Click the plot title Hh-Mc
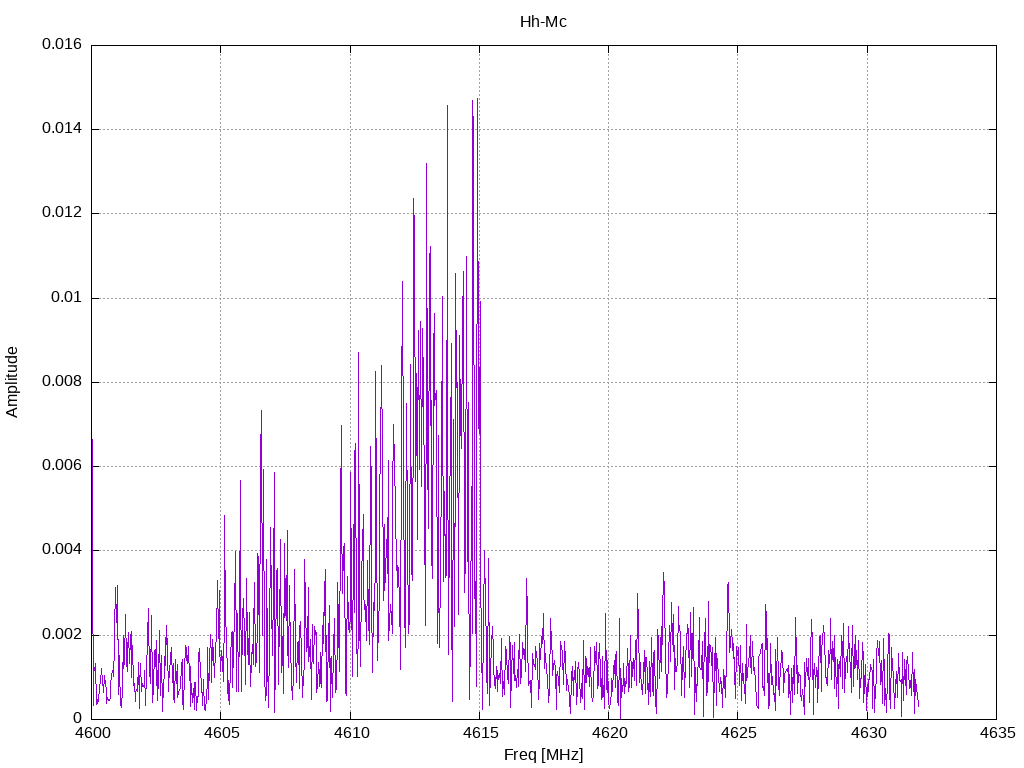The height and width of the screenshot is (768, 1024). [x=543, y=21]
